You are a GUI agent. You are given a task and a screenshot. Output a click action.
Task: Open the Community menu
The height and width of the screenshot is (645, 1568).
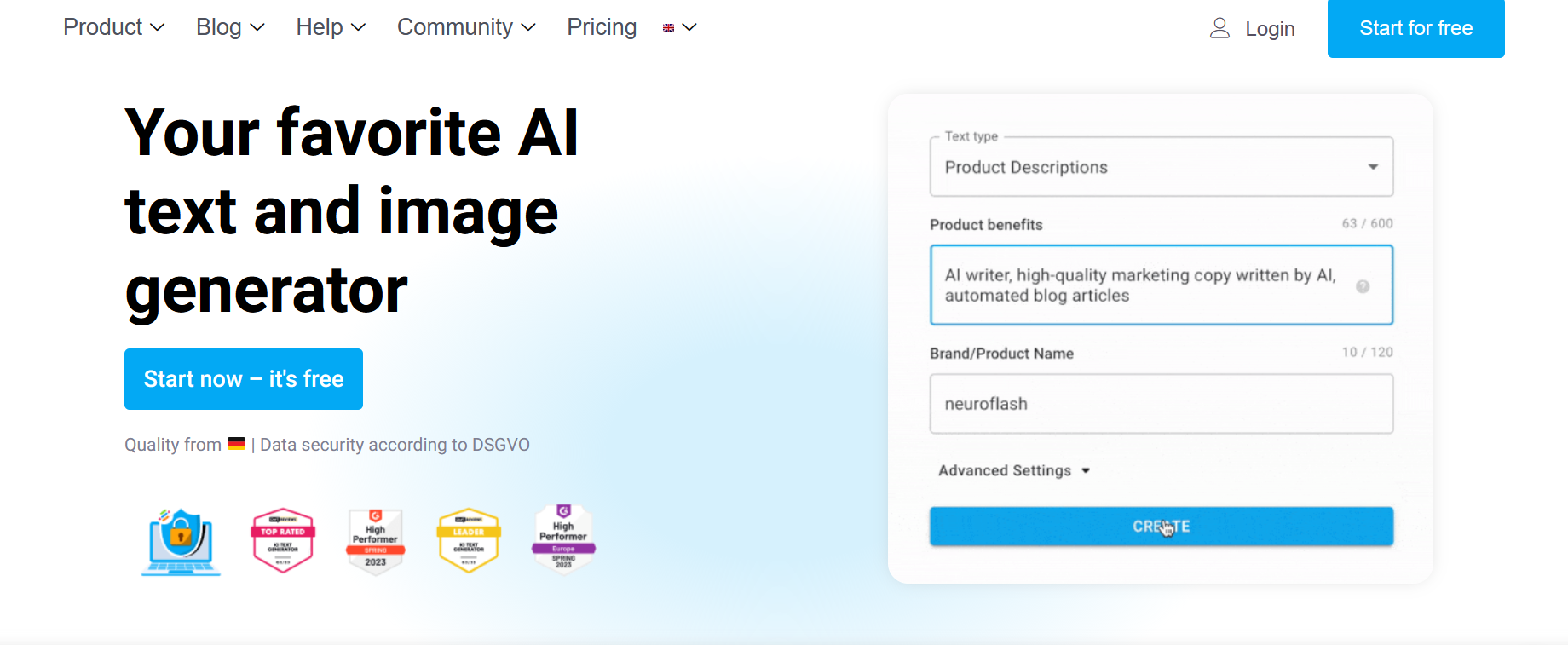click(x=466, y=27)
